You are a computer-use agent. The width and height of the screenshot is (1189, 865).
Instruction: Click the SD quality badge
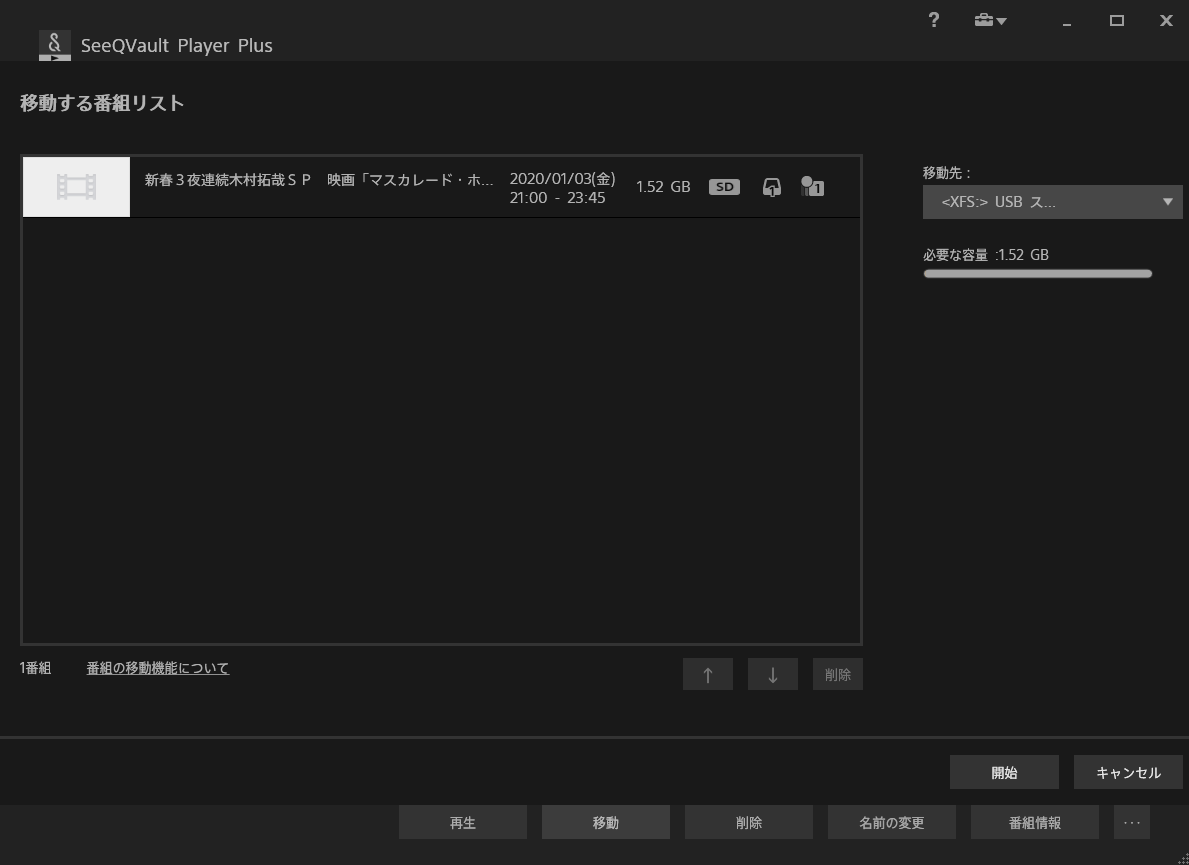click(724, 187)
